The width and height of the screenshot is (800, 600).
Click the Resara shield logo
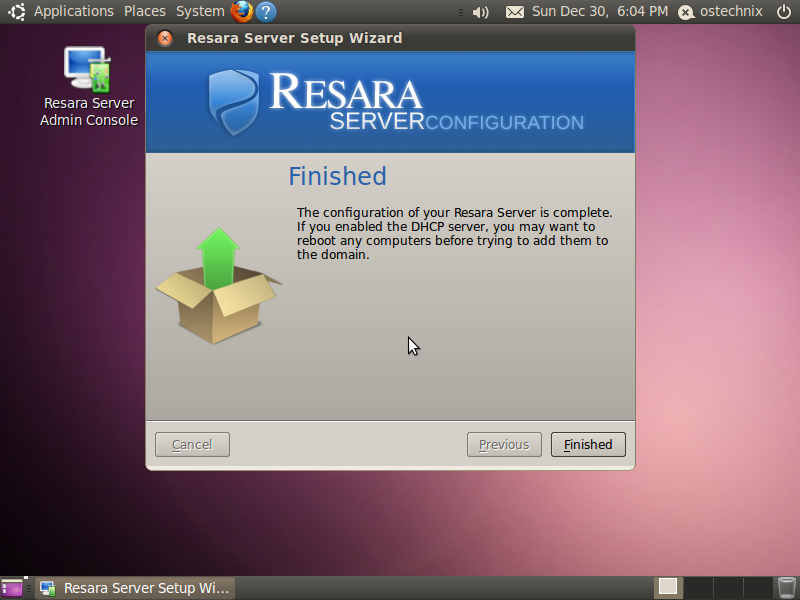pyautogui.click(x=234, y=102)
